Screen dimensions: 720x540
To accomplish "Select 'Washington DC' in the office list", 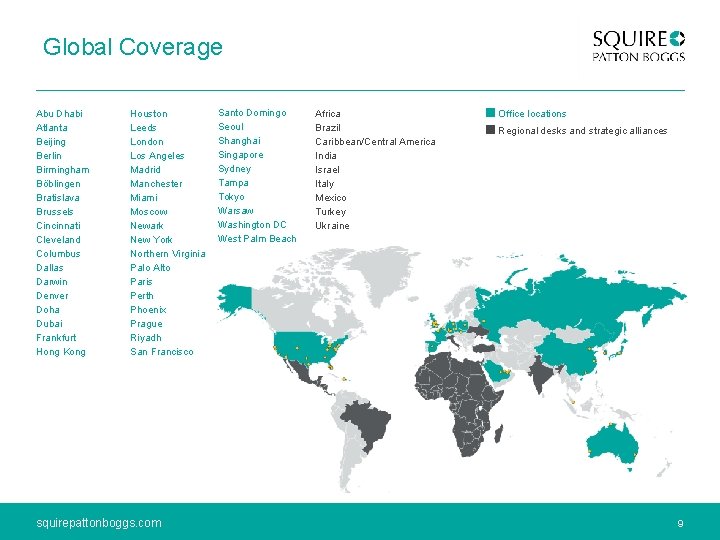I will (252, 225).
